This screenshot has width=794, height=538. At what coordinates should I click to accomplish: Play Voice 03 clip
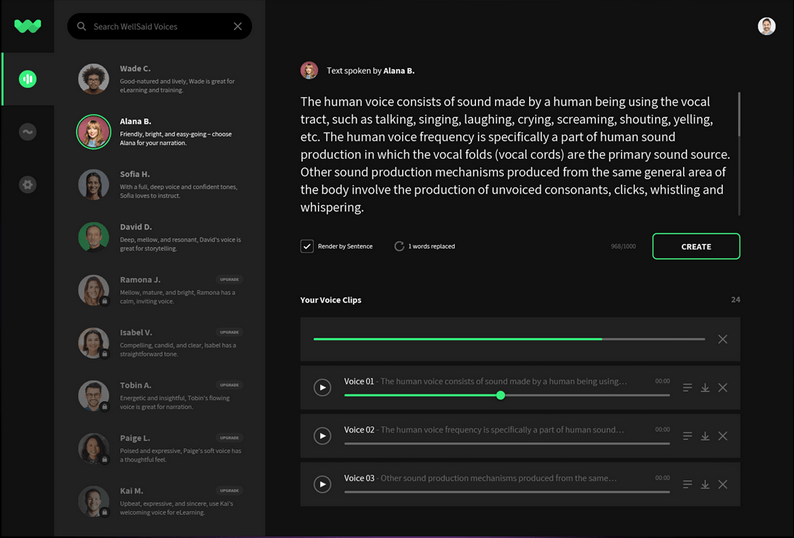[x=322, y=484]
